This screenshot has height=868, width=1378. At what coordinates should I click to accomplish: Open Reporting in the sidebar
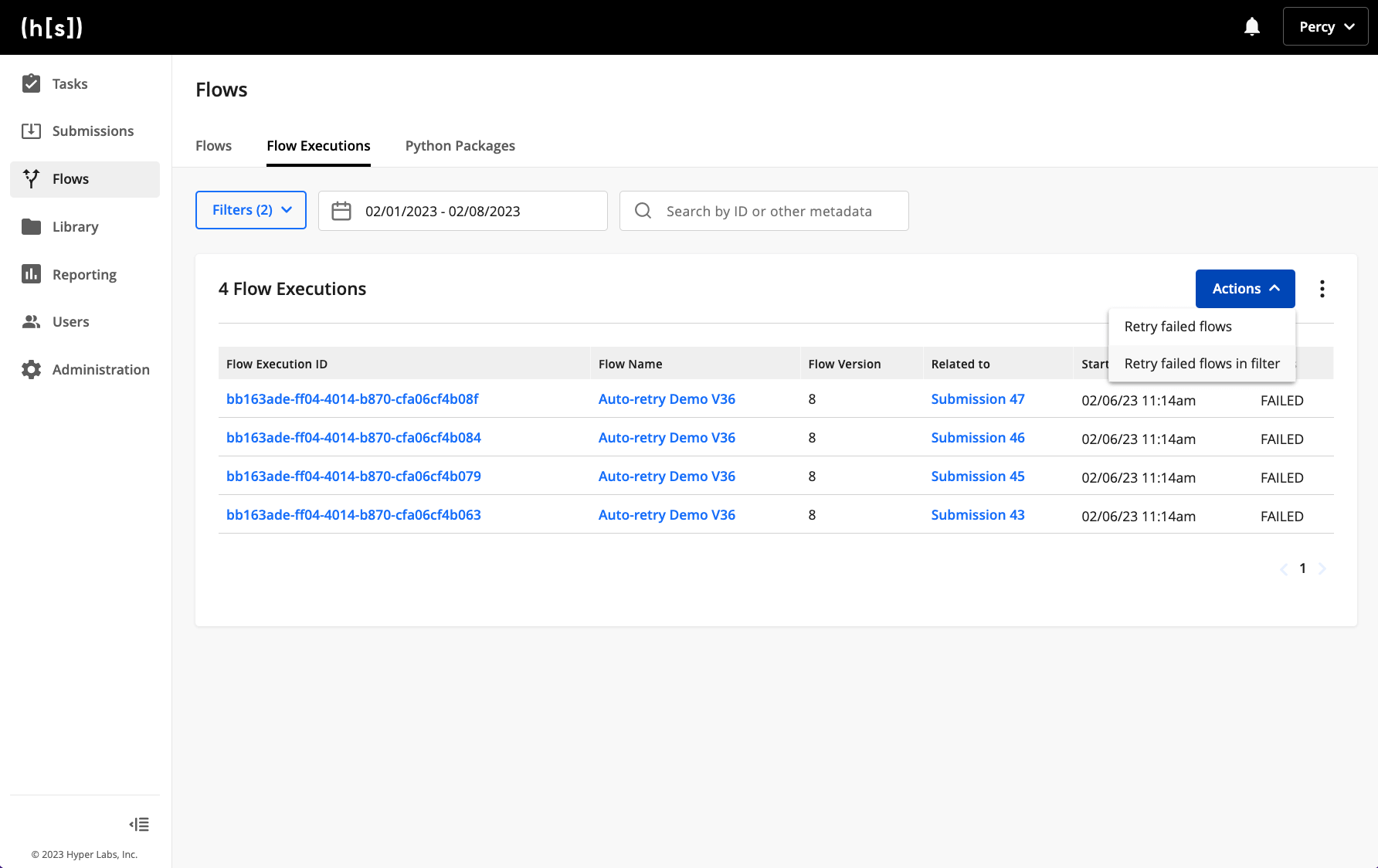pos(85,275)
